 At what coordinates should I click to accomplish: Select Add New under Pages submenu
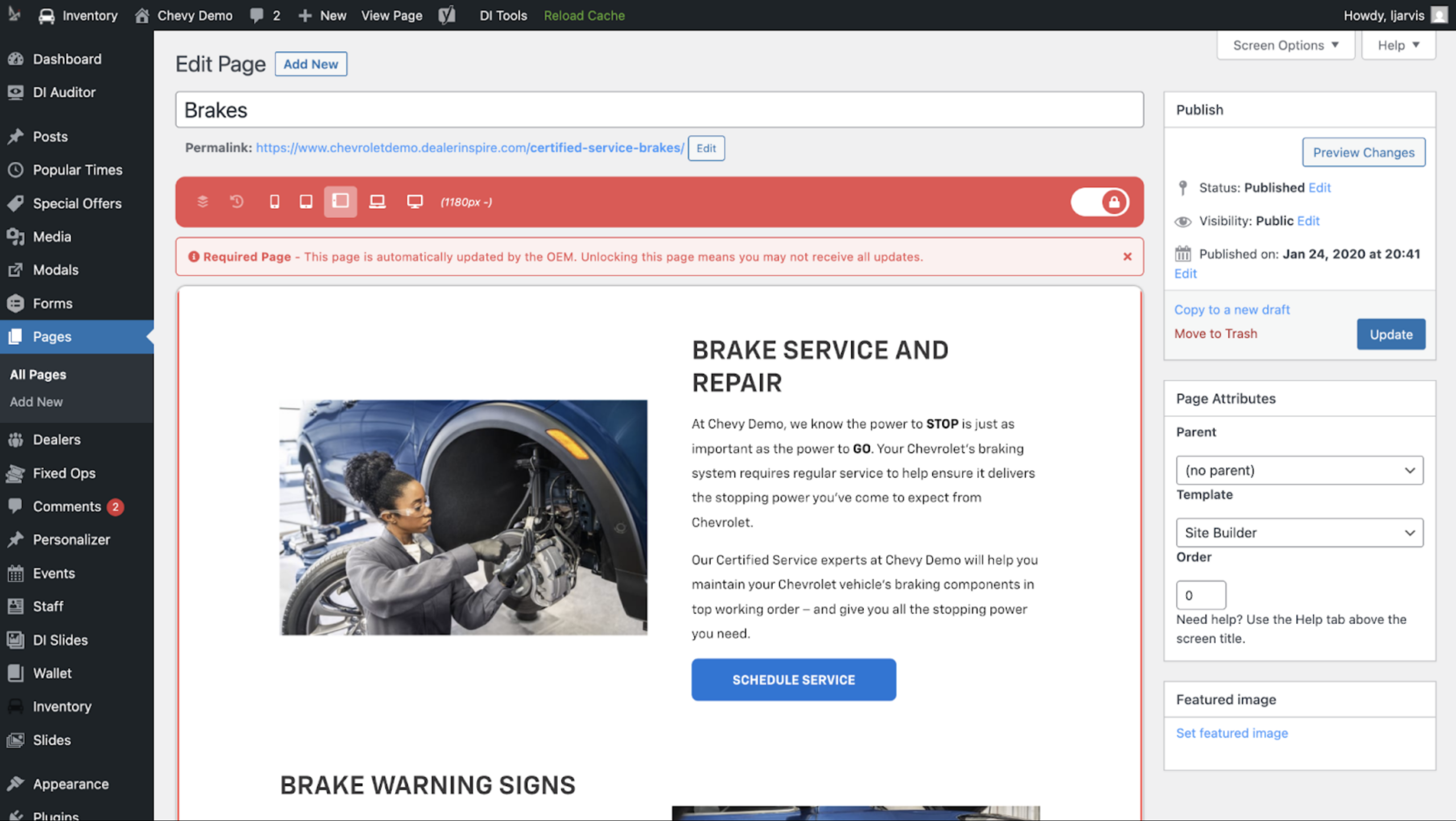click(x=36, y=402)
